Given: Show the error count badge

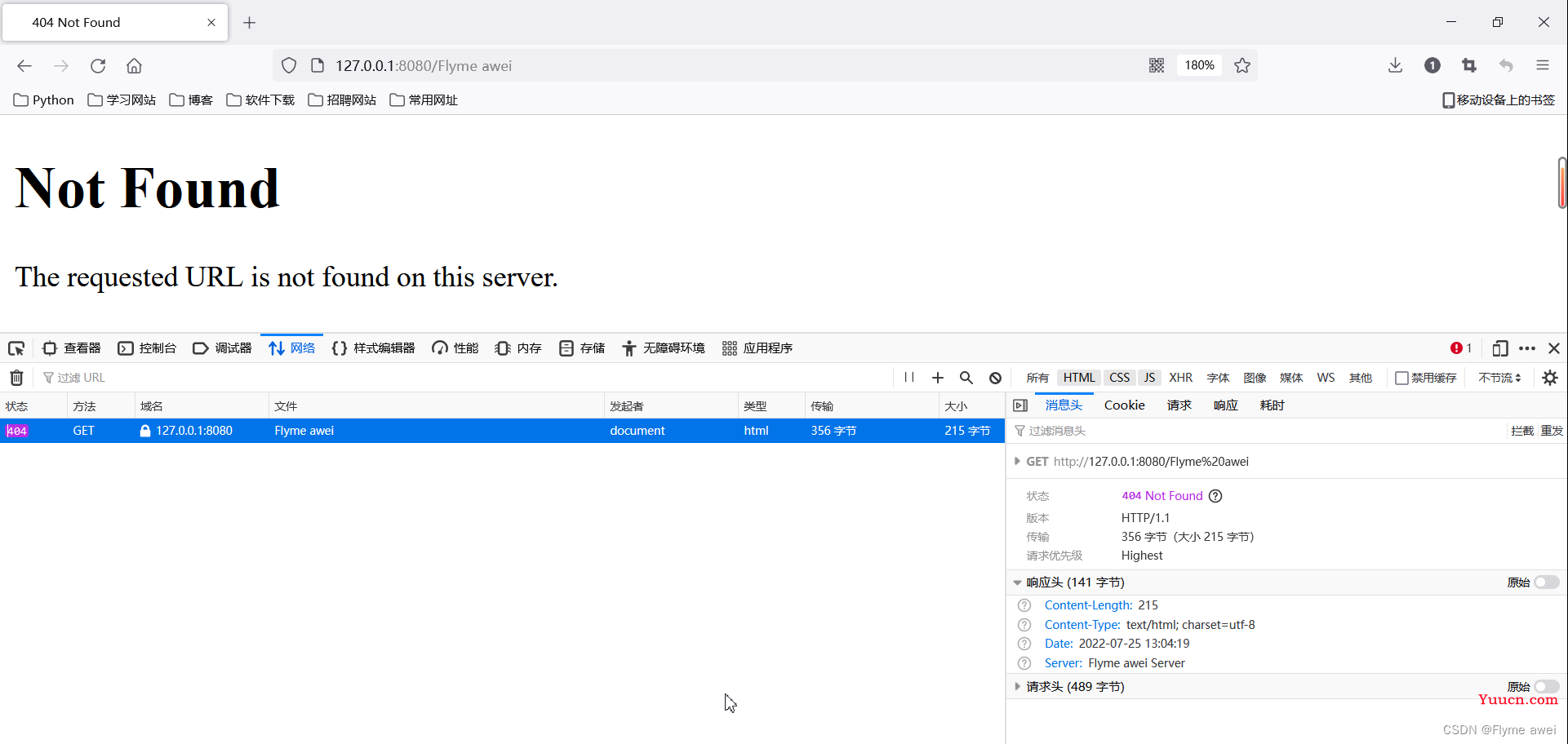Looking at the screenshot, I should [1461, 348].
